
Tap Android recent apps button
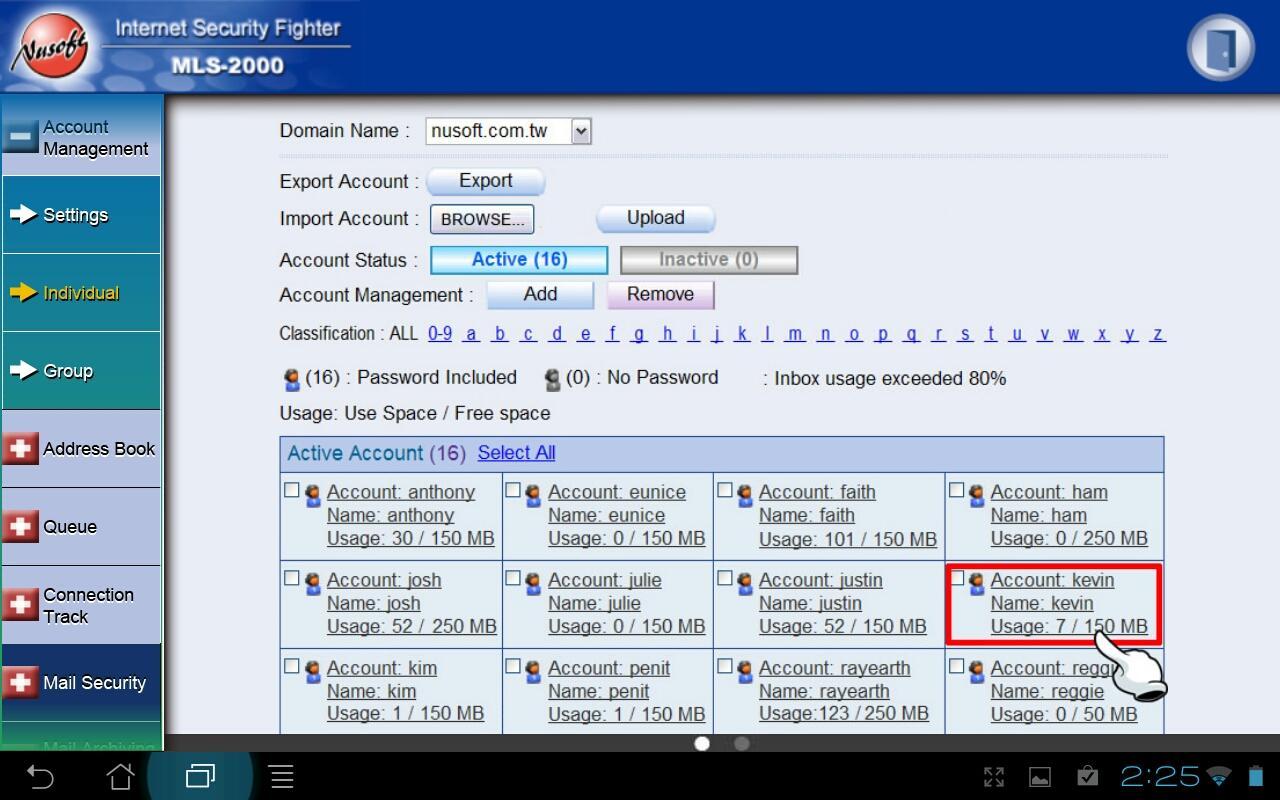click(x=201, y=776)
